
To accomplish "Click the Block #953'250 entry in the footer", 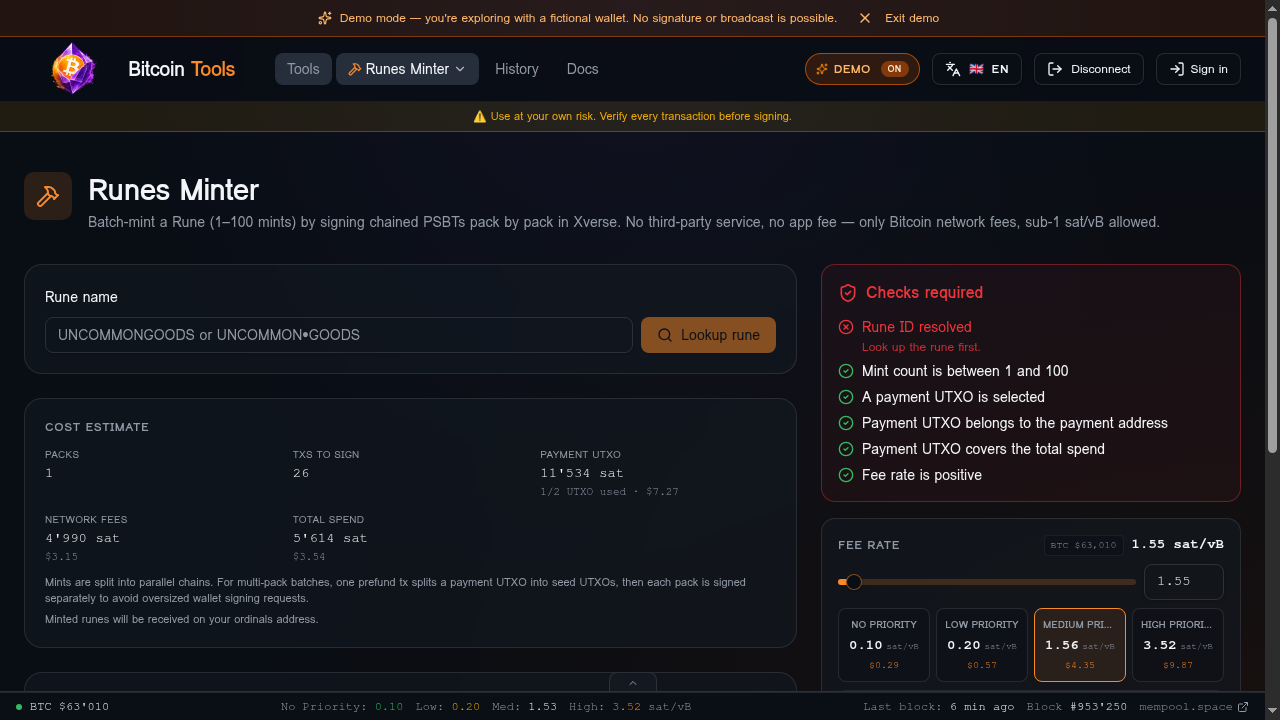I will pos(1077,707).
